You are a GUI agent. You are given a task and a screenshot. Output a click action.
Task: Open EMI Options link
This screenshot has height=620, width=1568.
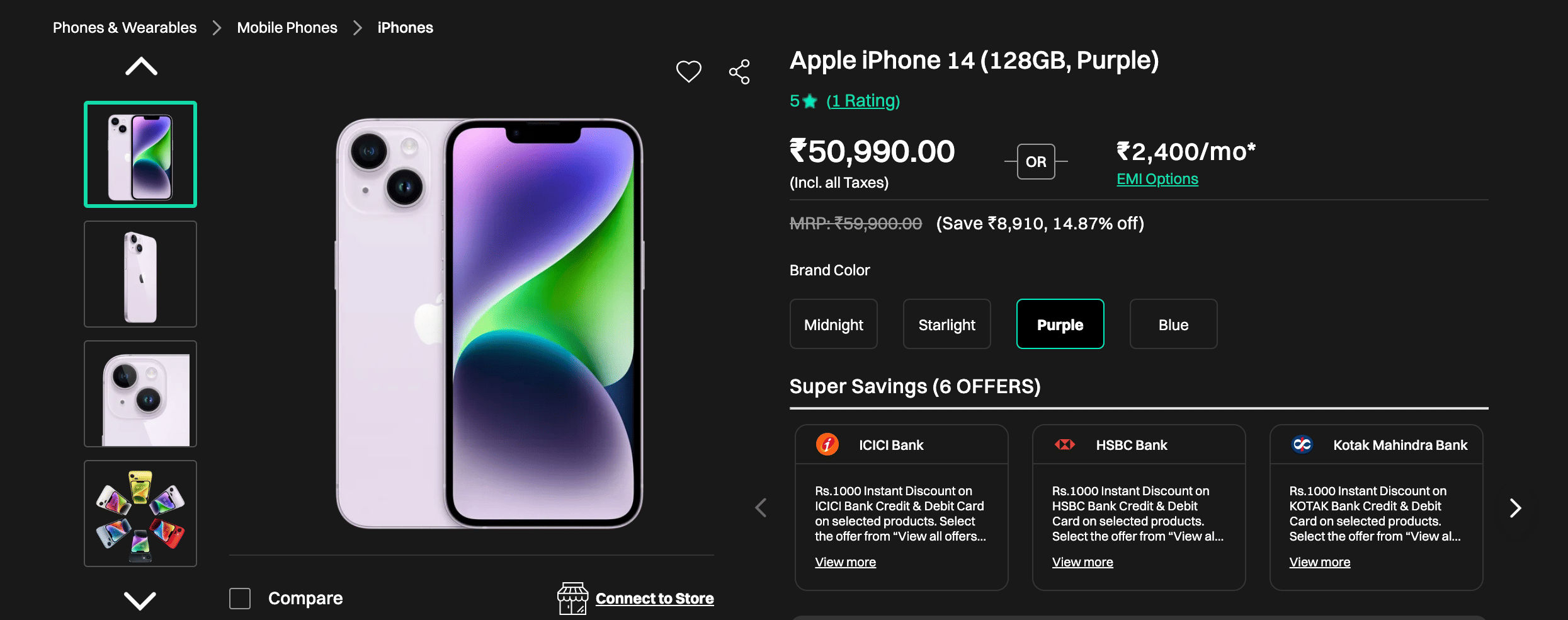(1157, 179)
